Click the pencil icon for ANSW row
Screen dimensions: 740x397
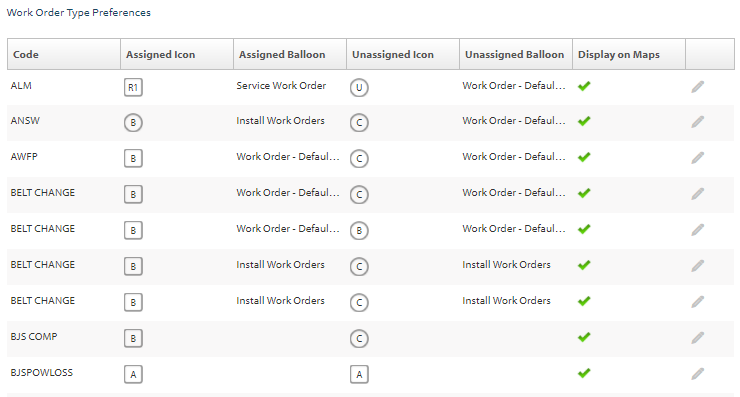[x=698, y=122]
